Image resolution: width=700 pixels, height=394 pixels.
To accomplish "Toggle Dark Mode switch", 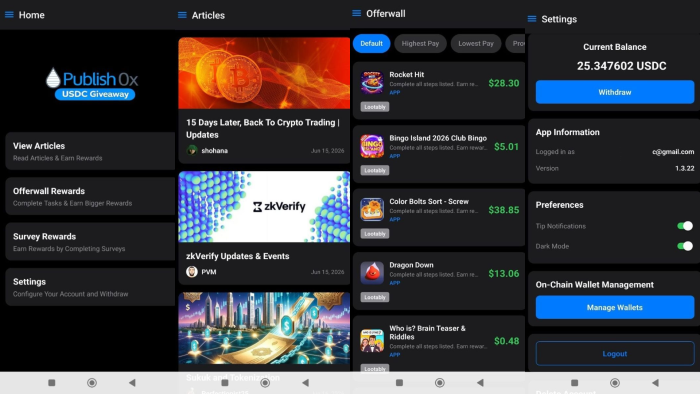I will point(685,246).
